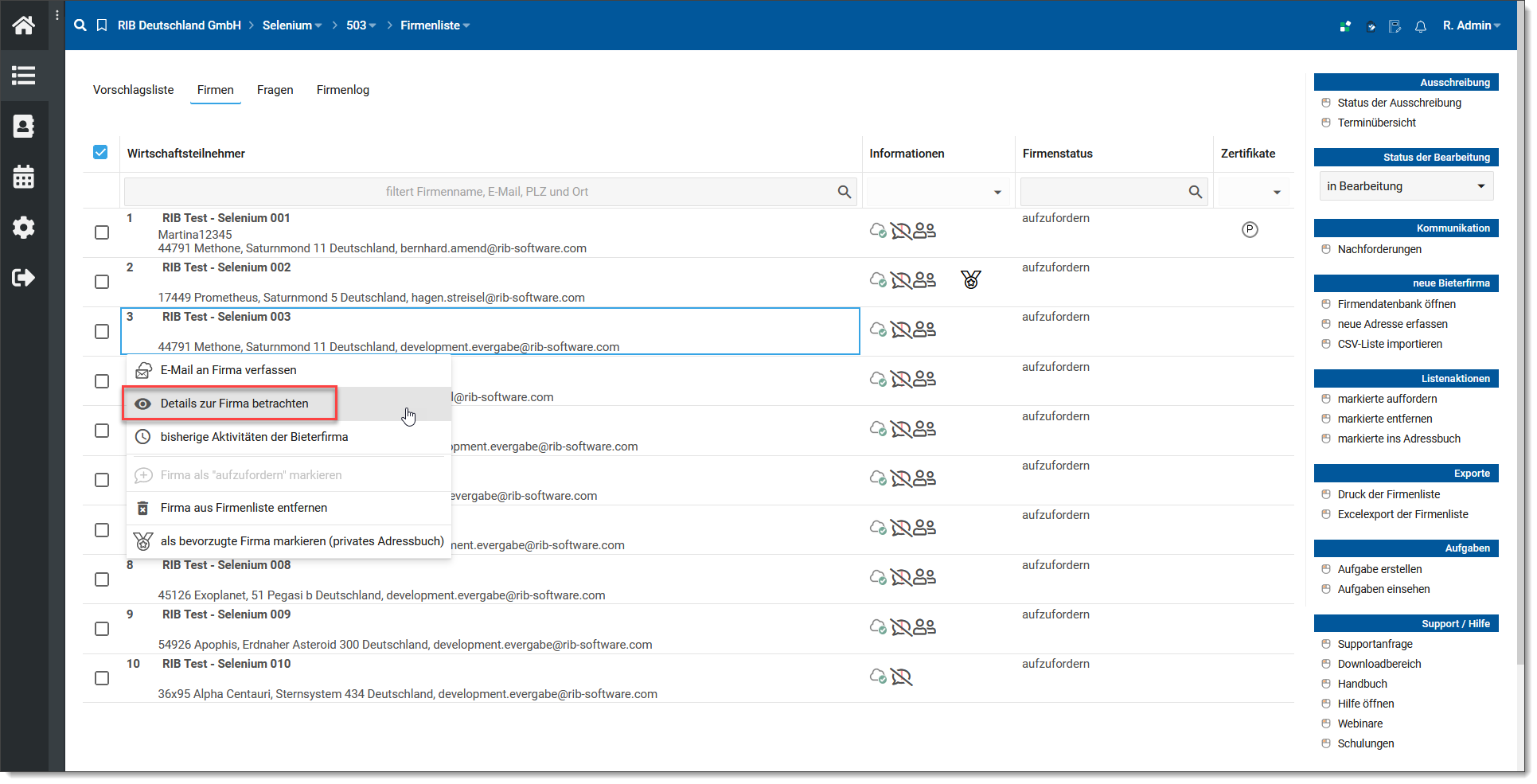Viewport: 1537px width, 784px height.
Task: Click crossed-out eye icon for Selenium 009
Action: [901, 627]
